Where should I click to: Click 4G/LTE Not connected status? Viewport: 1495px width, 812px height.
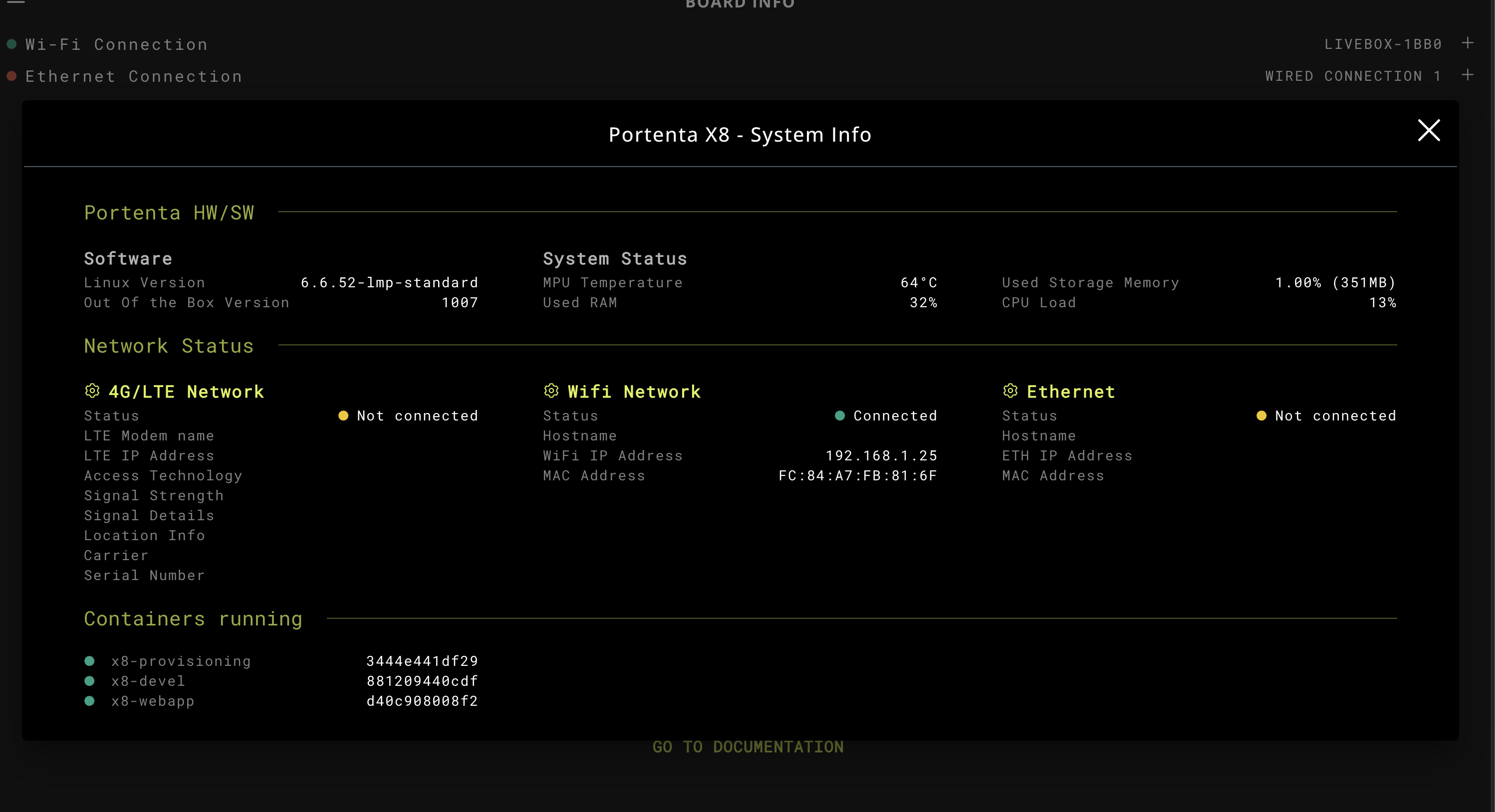(x=408, y=416)
